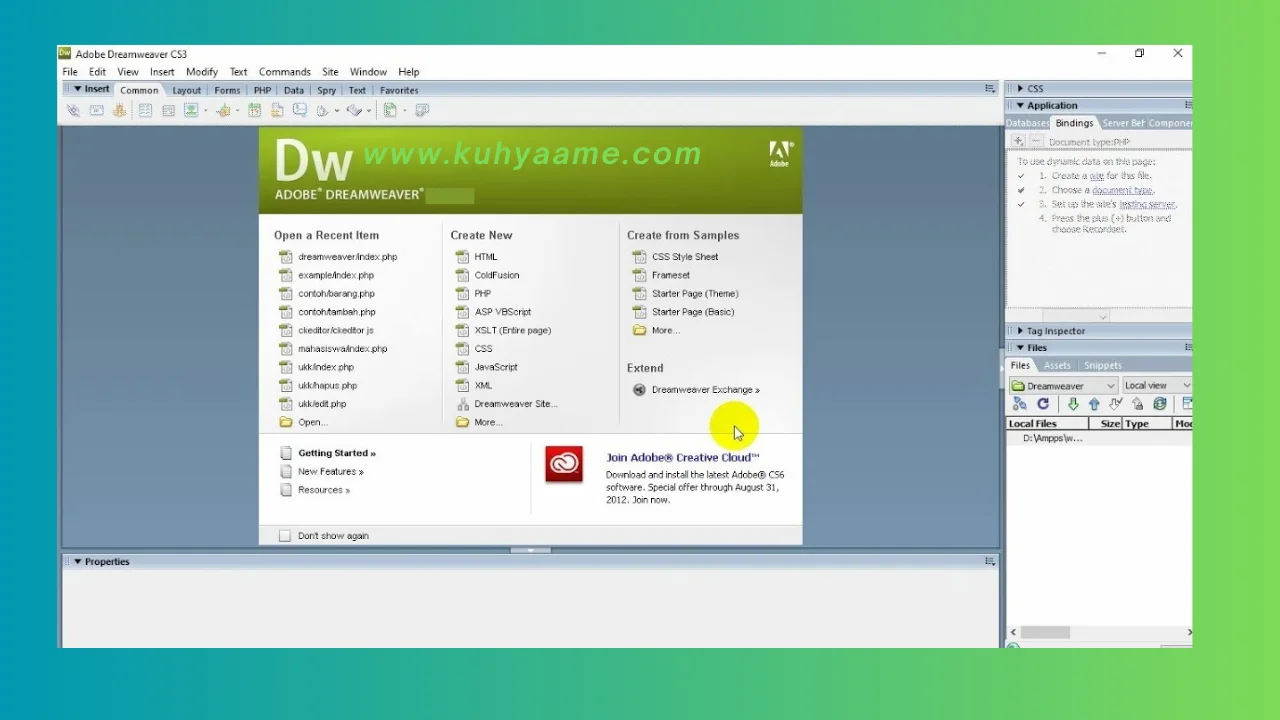Click Connect to remote host icon in Files
The height and width of the screenshot is (720, 1280).
(1020, 404)
